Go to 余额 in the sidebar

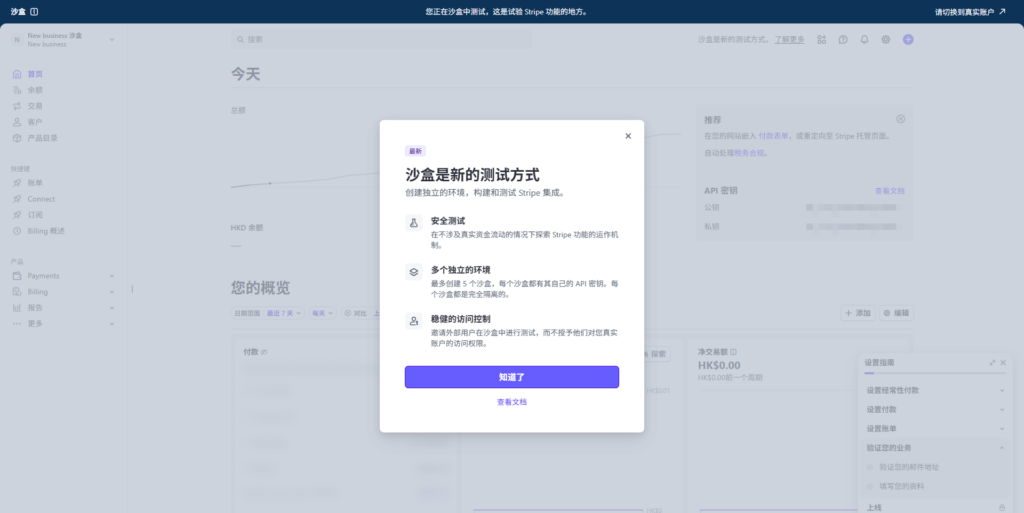click(x=35, y=90)
